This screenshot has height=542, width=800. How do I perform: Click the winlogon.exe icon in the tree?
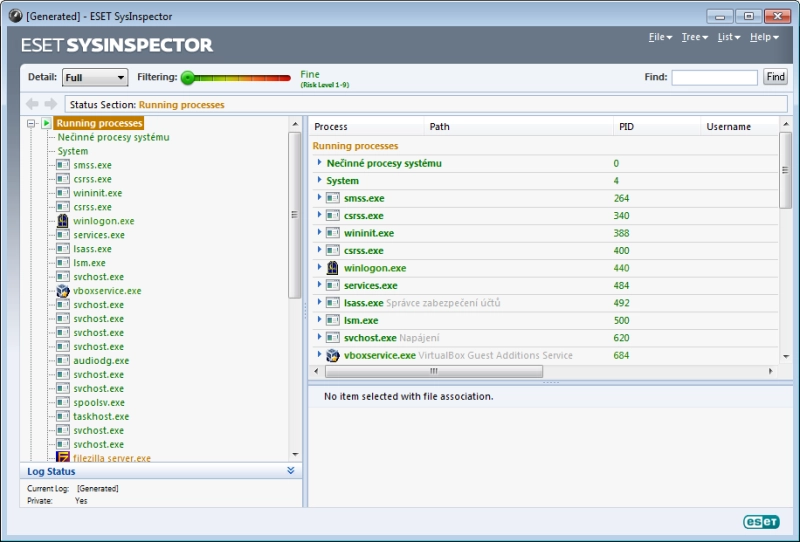pyautogui.click(x=63, y=221)
